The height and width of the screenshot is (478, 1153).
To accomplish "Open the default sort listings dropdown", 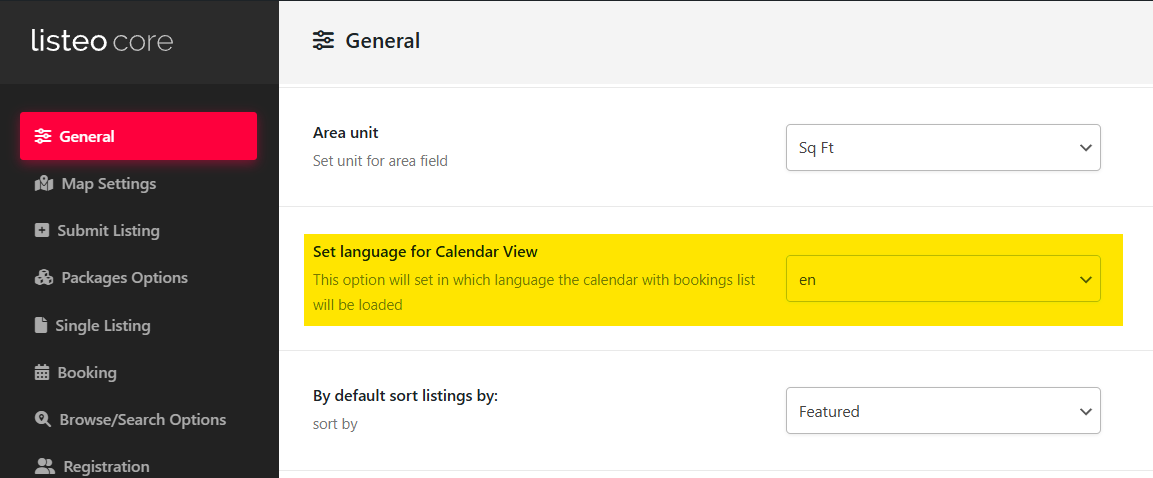I will [x=943, y=411].
